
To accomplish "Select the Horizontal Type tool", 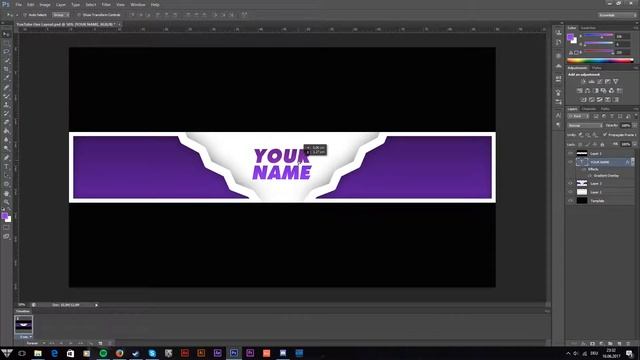I will [6, 167].
